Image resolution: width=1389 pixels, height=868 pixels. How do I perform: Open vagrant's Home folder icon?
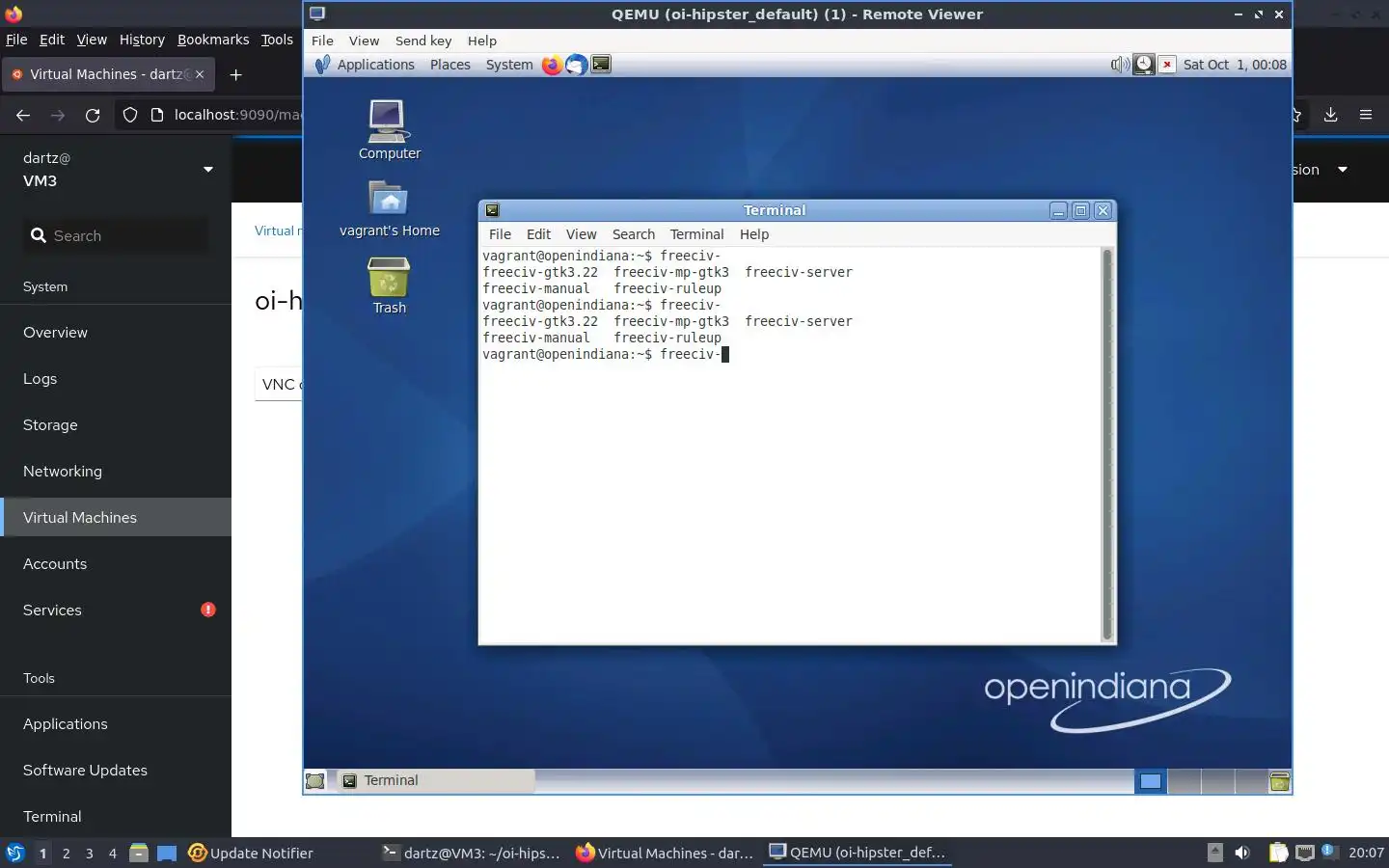click(x=390, y=208)
